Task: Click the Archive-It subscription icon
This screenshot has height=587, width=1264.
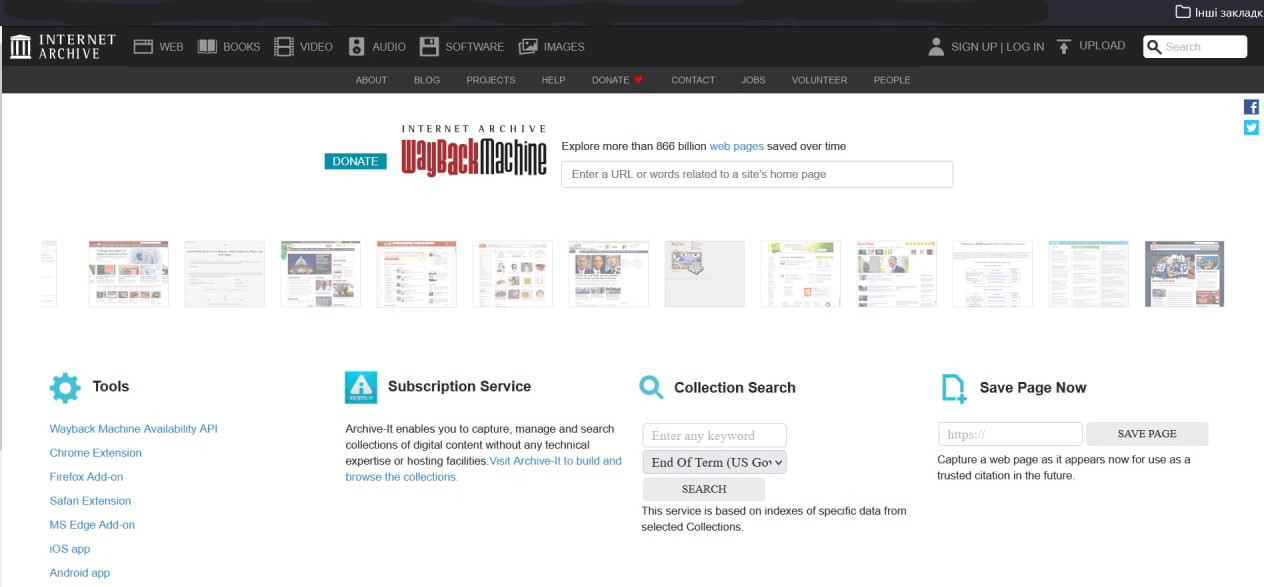Action: (361, 387)
